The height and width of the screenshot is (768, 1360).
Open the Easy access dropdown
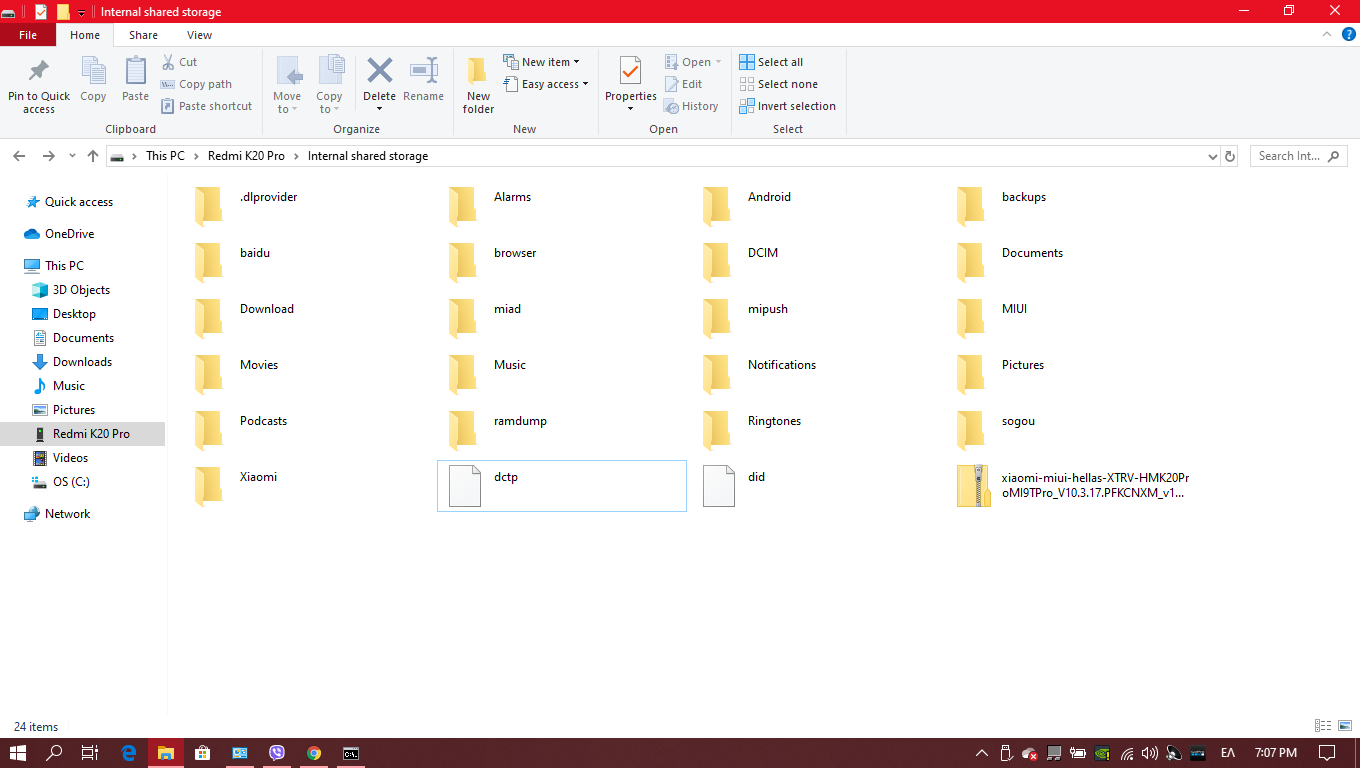click(546, 84)
